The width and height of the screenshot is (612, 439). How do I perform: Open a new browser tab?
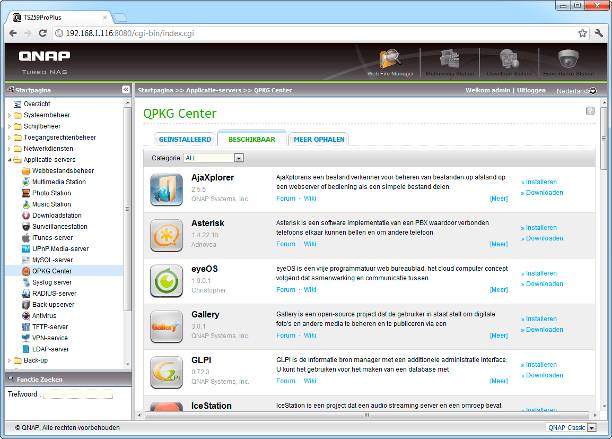pos(120,18)
